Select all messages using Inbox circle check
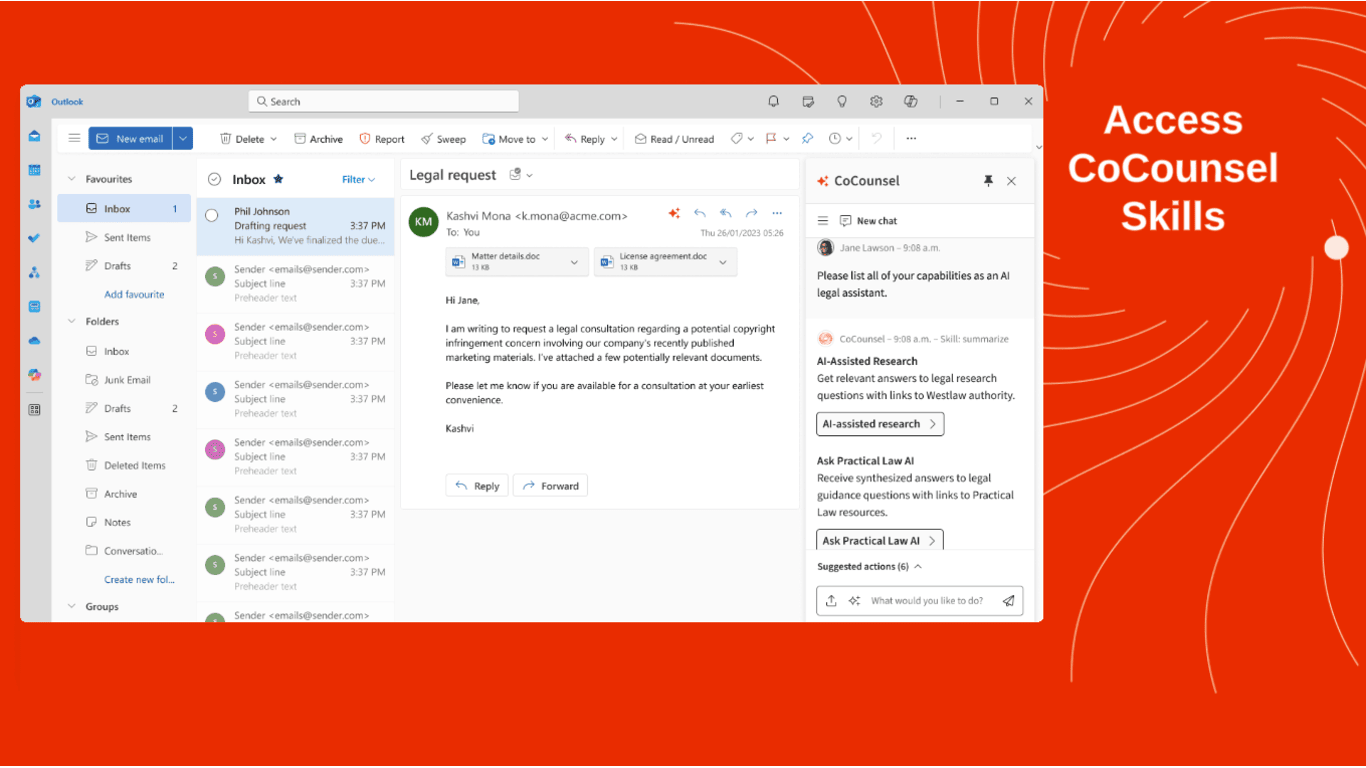This screenshot has height=768, width=1366. coord(214,179)
